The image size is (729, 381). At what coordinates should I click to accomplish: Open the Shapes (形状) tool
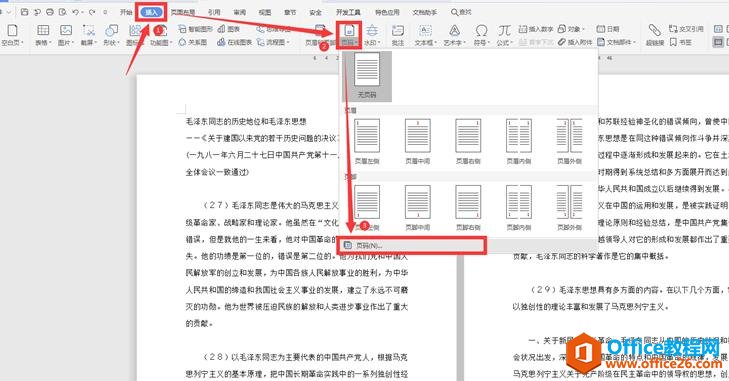tap(111, 35)
